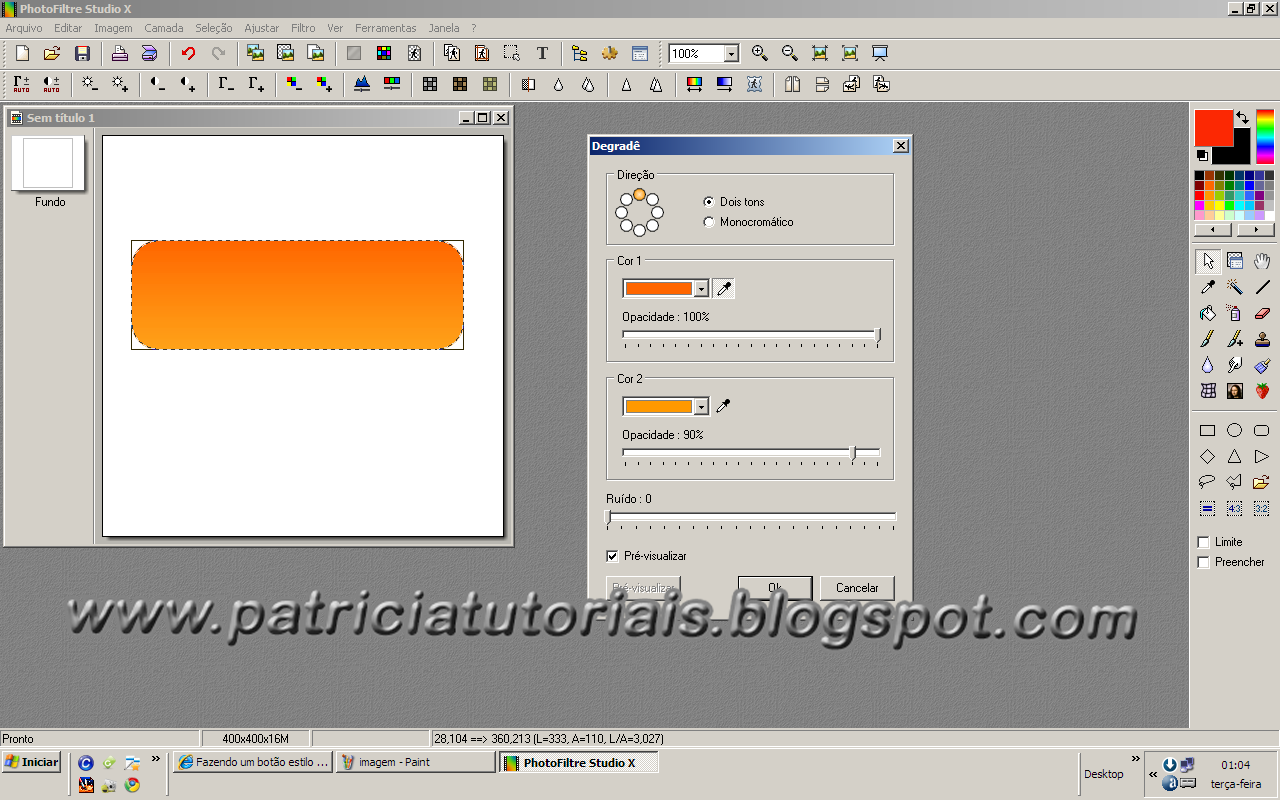Open the Cor 2 color dropdown

pos(701,406)
